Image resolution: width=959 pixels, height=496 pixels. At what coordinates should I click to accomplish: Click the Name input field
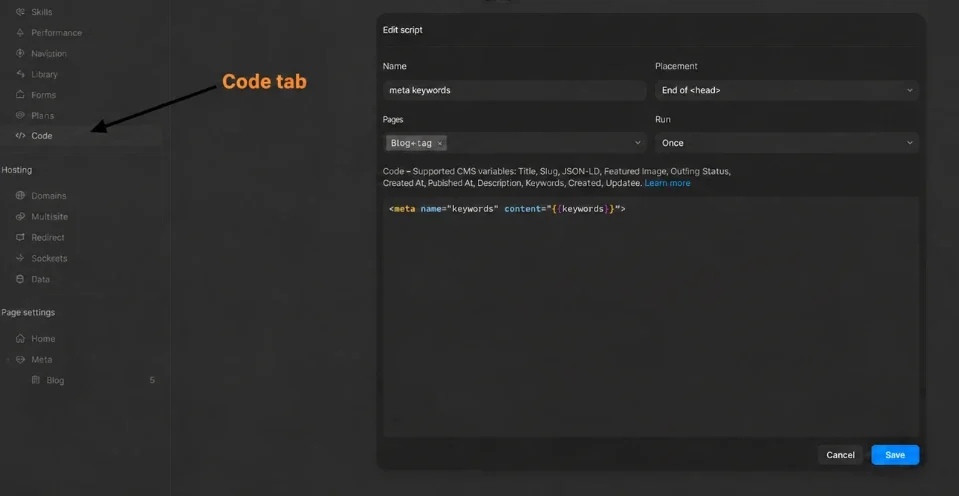(x=514, y=90)
